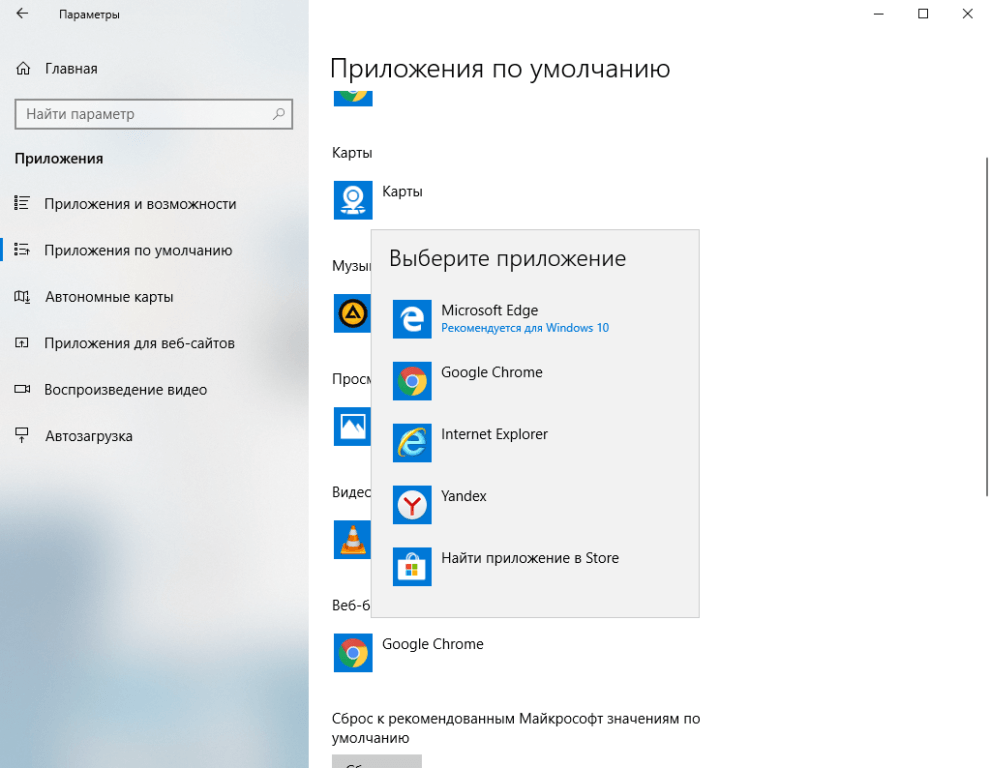Focus the Найти параметр search field
The image size is (990, 768).
(x=153, y=114)
